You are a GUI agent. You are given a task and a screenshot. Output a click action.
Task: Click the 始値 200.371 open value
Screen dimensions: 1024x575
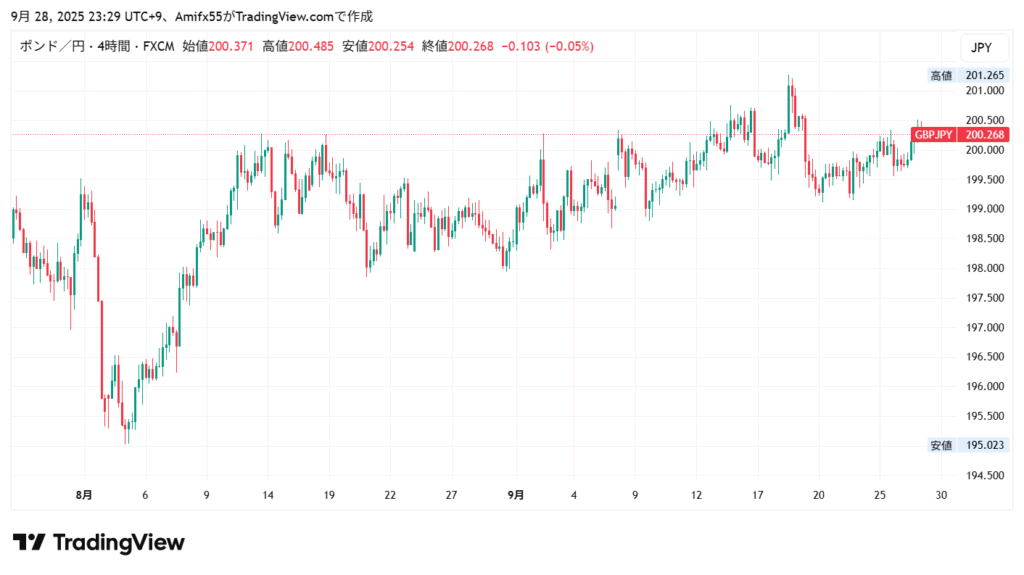tap(218, 47)
